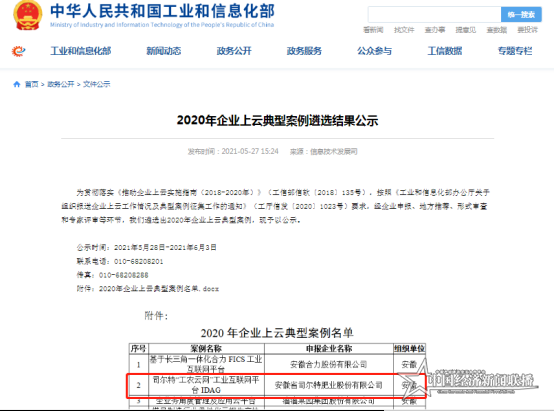This screenshot has height=411, width=554.
Task: Go to 首页 in breadcrumb
Action: (31, 84)
